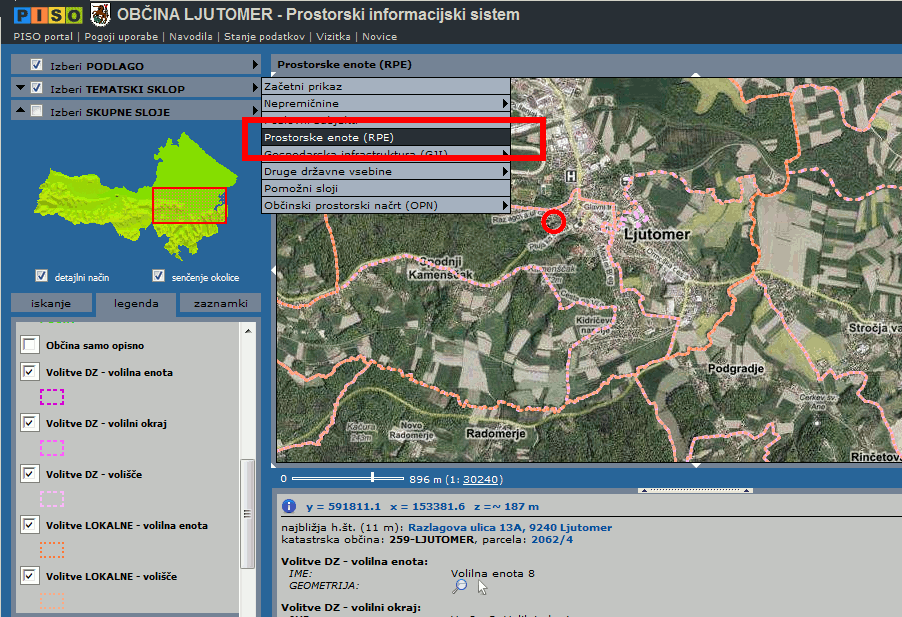
Task: Enable the Občina samo opisno checkbox
Action: (30, 345)
